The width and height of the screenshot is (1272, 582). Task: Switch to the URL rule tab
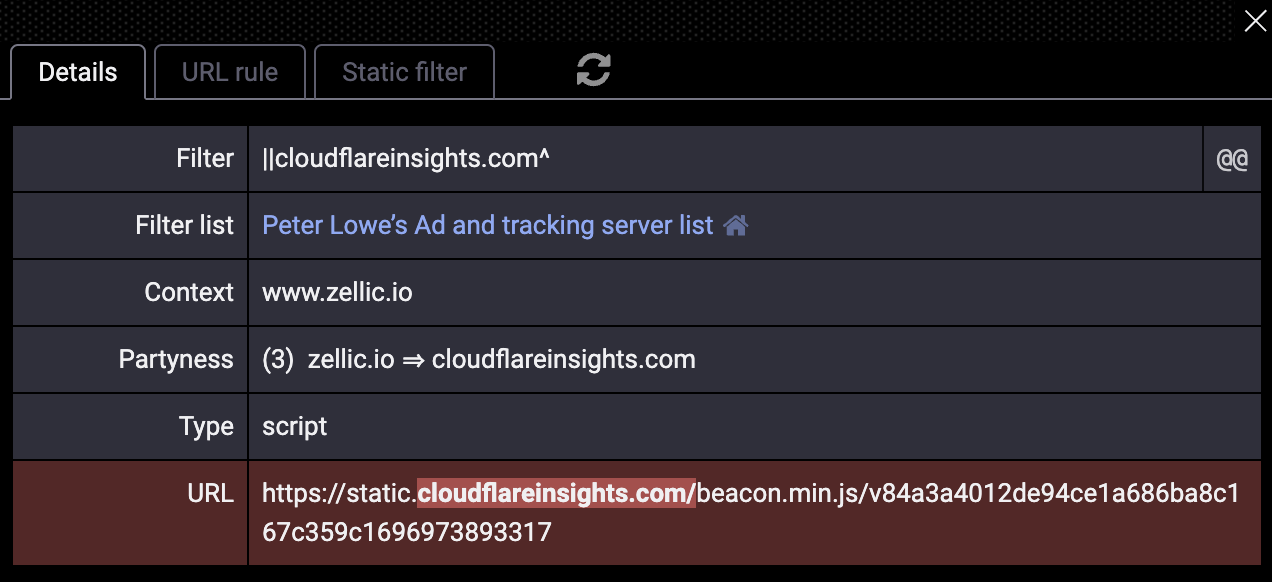click(229, 71)
